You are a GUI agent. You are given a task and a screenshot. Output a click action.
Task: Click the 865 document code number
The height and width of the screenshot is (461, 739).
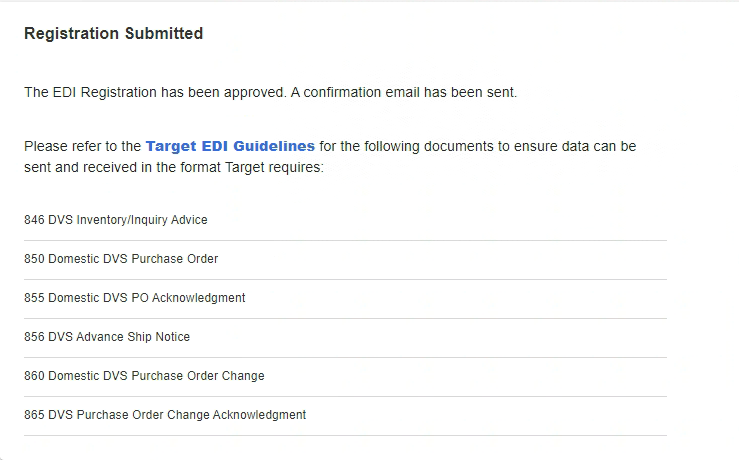click(x=34, y=415)
